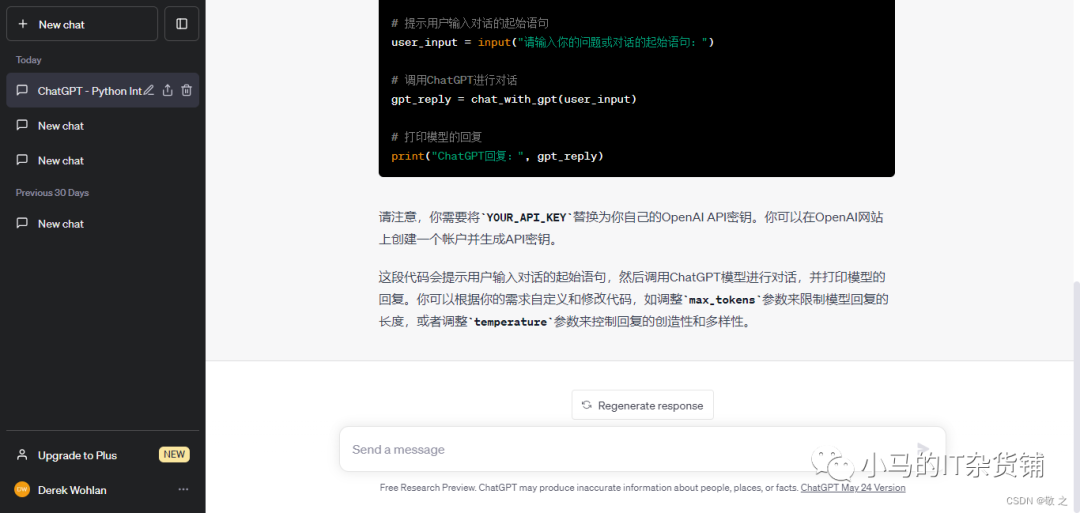Delete selected chat with the trash icon
This screenshot has width=1080, height=513.
point(186,91)
